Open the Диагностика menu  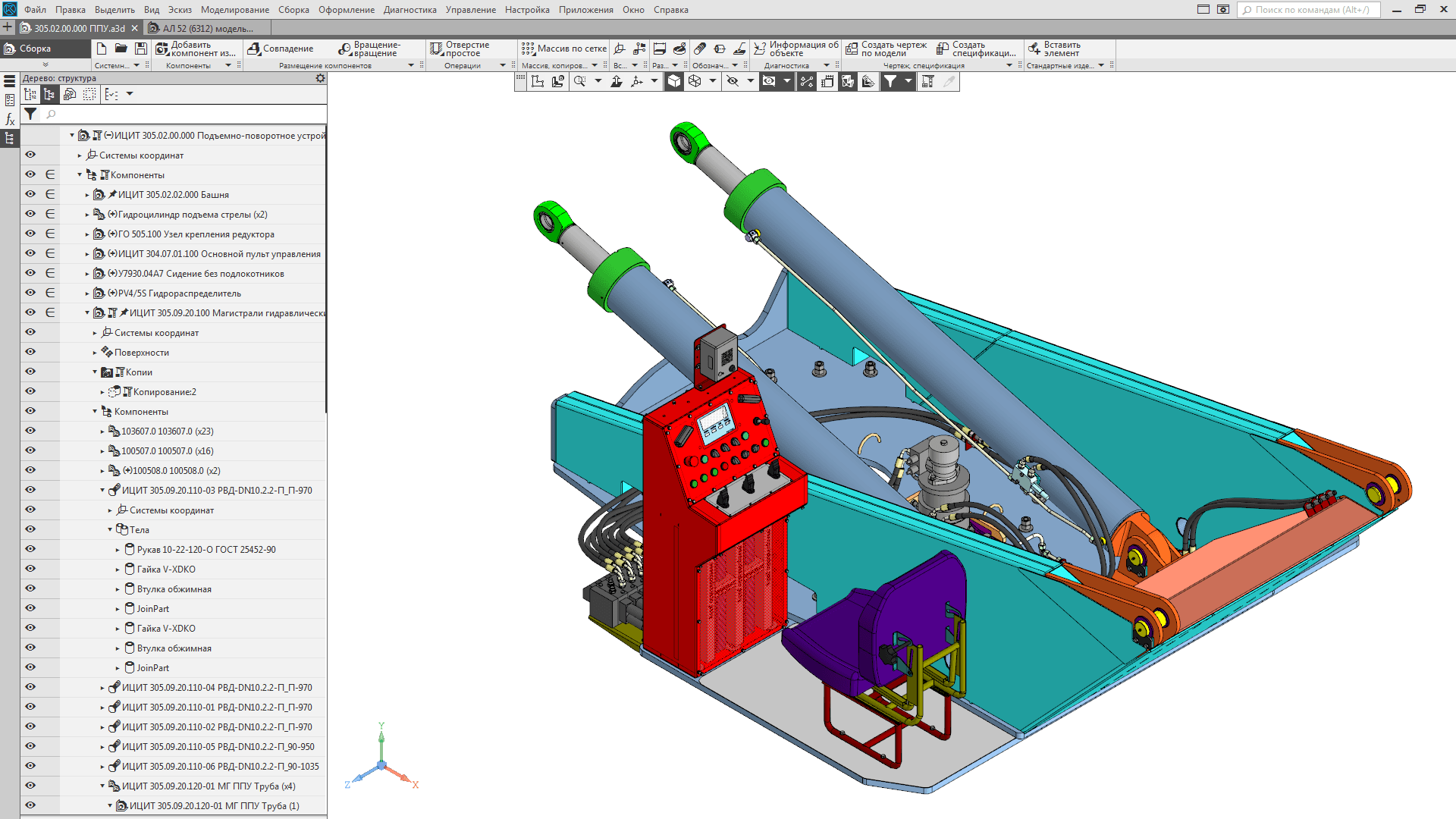409,10
